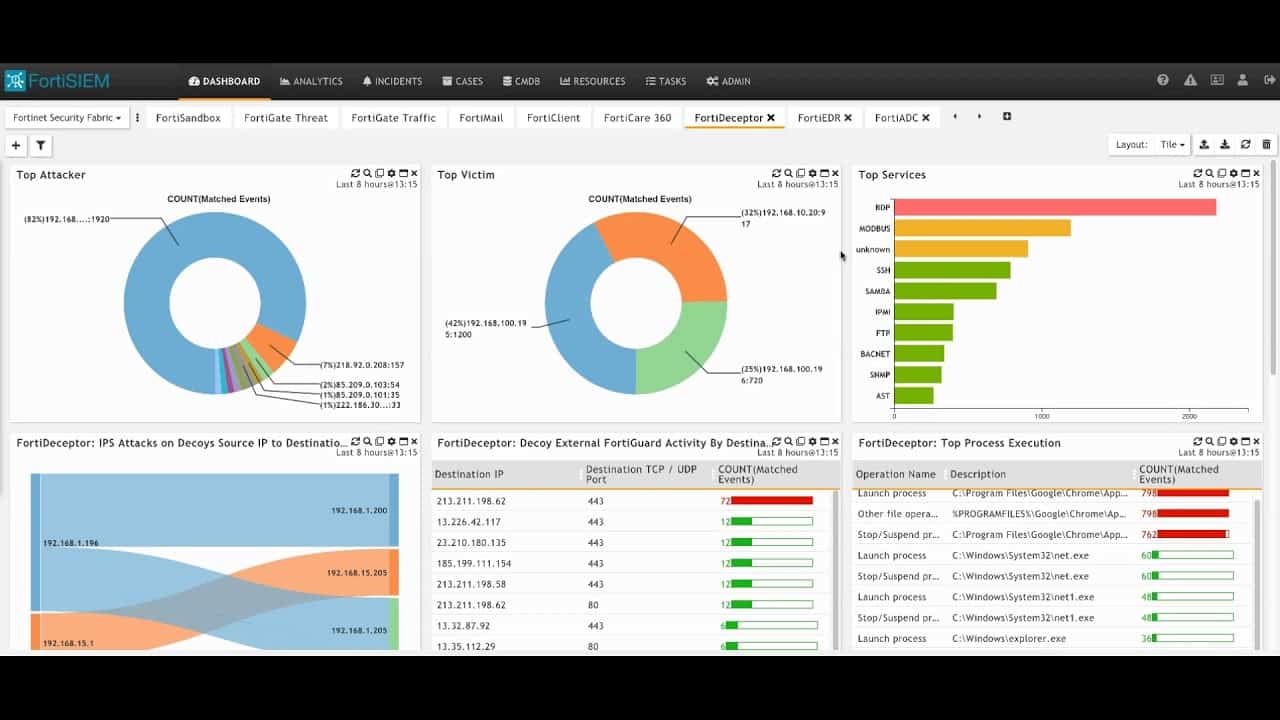Open TASKS in top navigation
This screenshot has height=720, width=1280.
[x=666, y=81]
